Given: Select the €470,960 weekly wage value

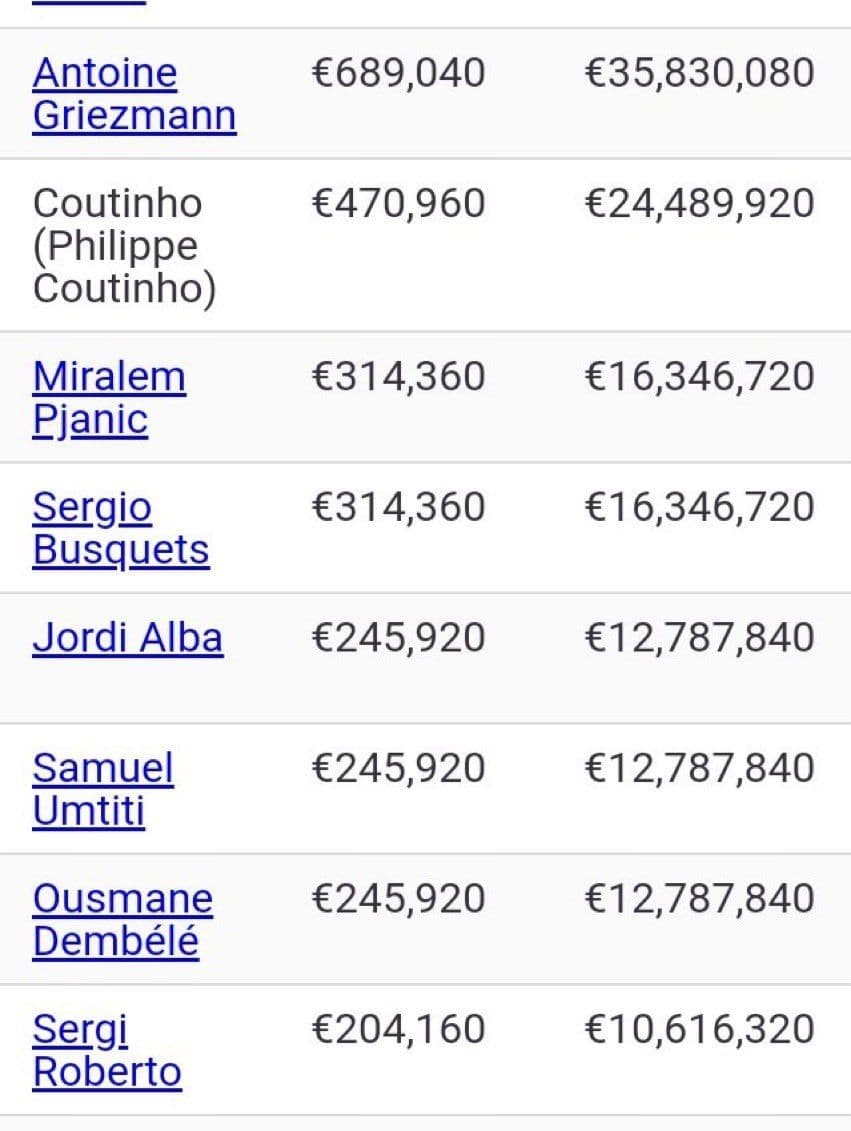Looking at the screenshot, I should tap(398, 203).
